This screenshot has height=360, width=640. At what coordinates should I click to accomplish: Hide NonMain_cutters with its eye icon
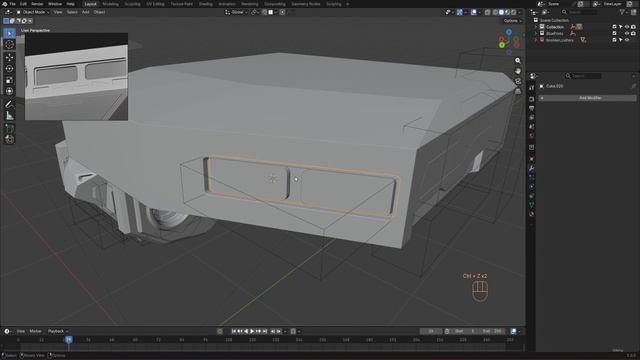point(627,40)
